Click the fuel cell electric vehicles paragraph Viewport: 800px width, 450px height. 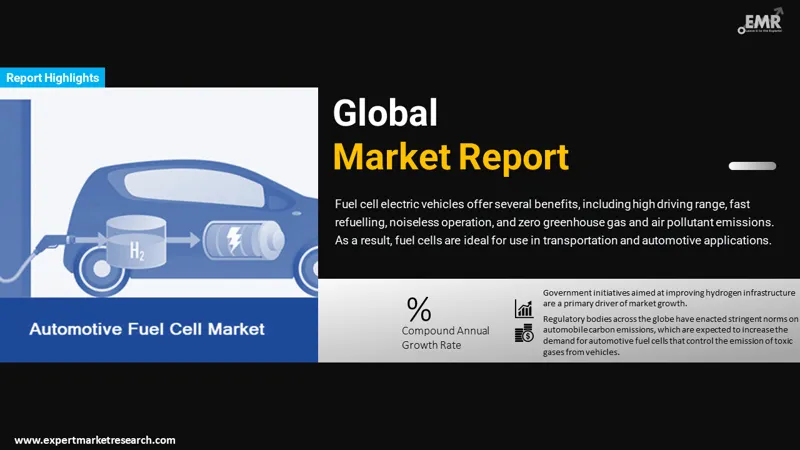point(553,222)
